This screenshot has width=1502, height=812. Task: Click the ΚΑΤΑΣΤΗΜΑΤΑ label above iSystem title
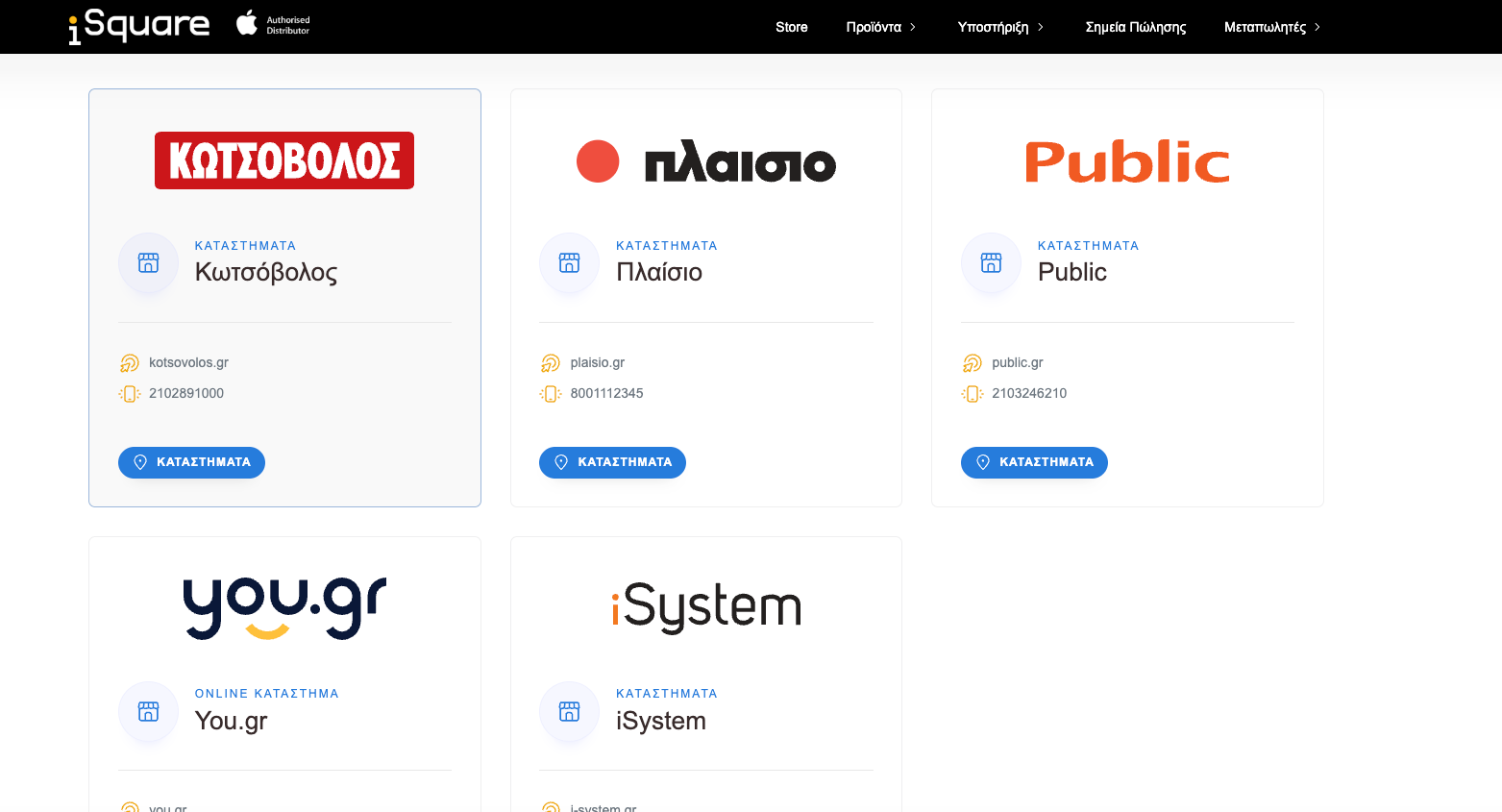click(x=667, y=694)
